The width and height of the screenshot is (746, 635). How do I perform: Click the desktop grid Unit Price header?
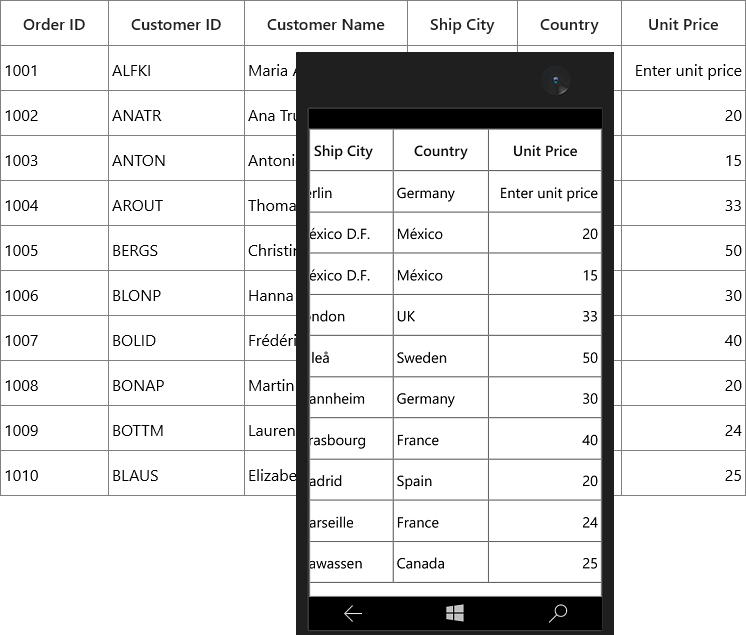pyautogui.click(x=684, y=23)
